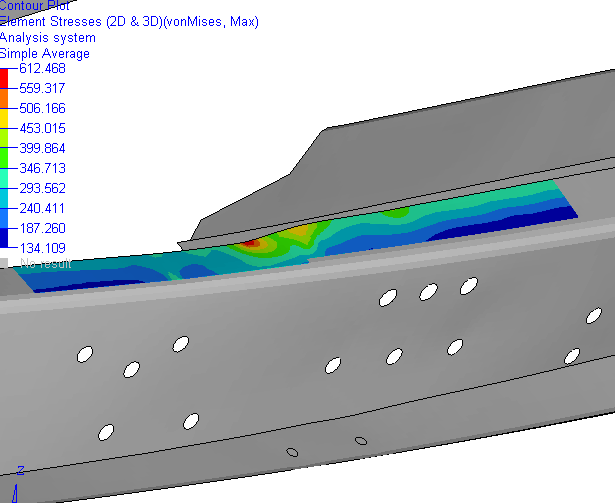Pick the red band in the legend

click(4, 78)
